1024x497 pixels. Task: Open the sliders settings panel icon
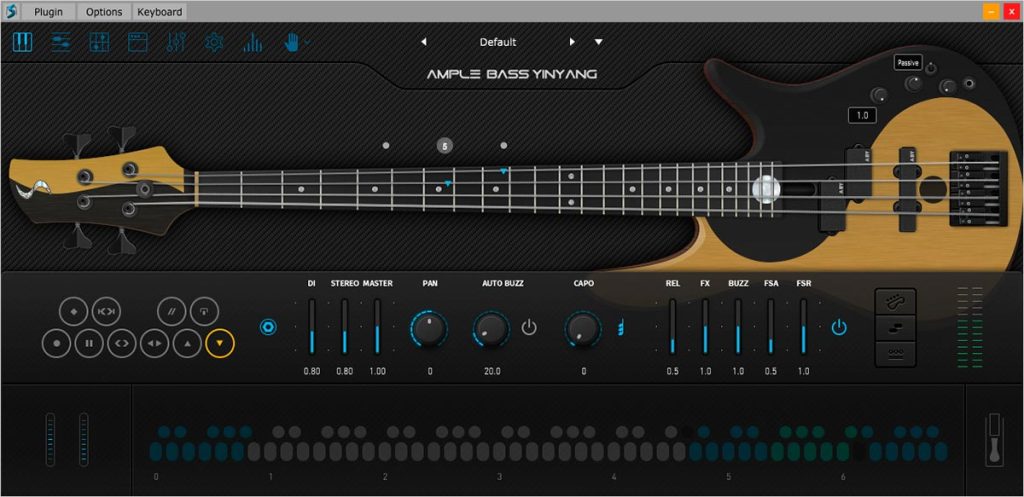[x=61, y=42]
